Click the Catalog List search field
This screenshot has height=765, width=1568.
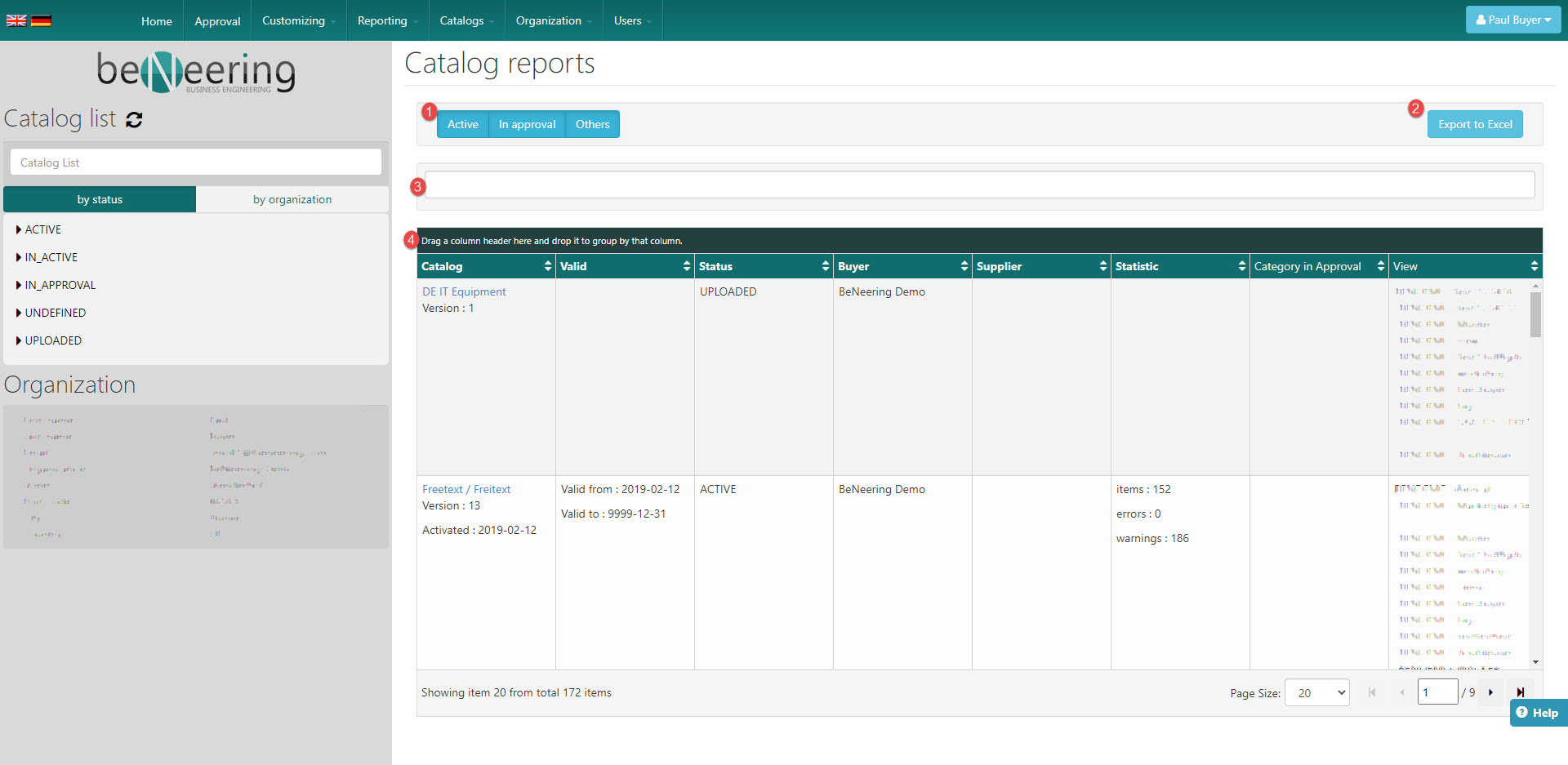coord(196,162)
